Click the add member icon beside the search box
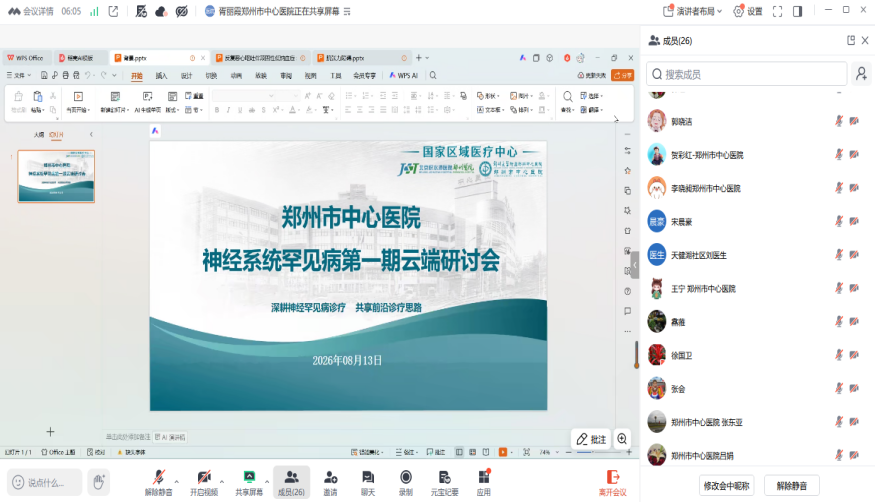 [x=861, y=74]
